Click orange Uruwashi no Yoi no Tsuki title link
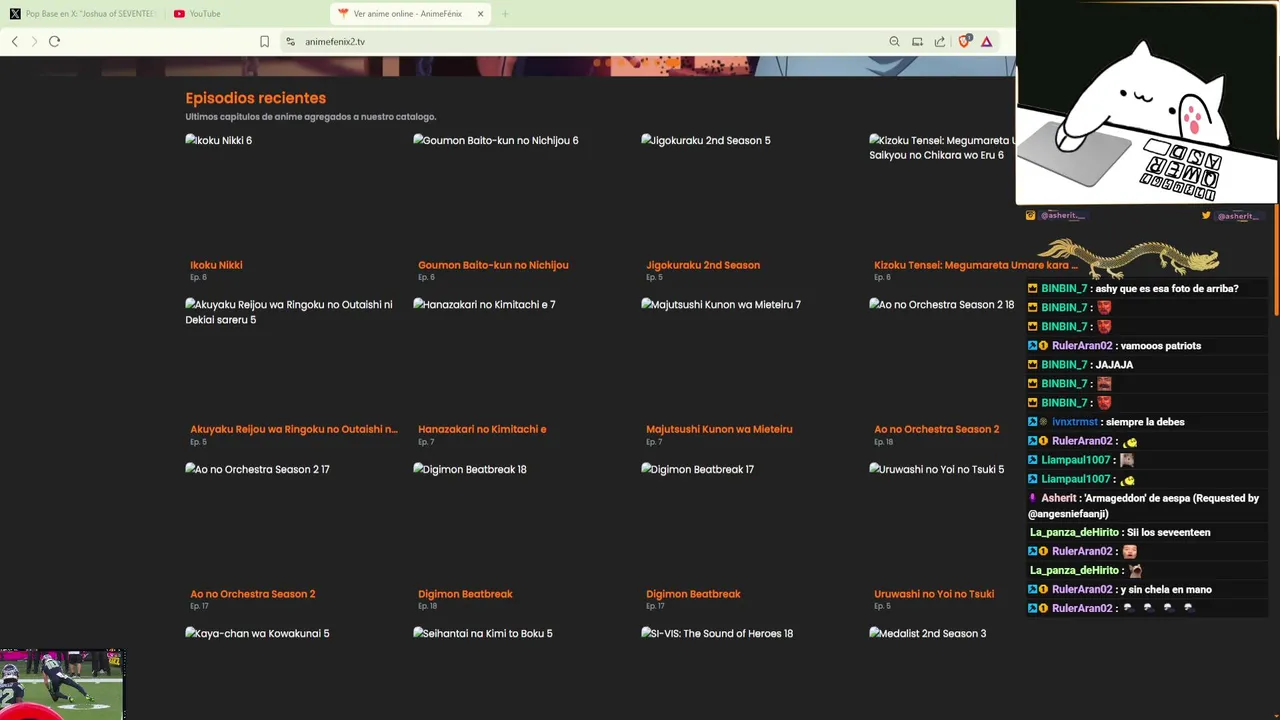Image resolution: width=1280 pixels, height=720 pixels. (x=934, y=594)
